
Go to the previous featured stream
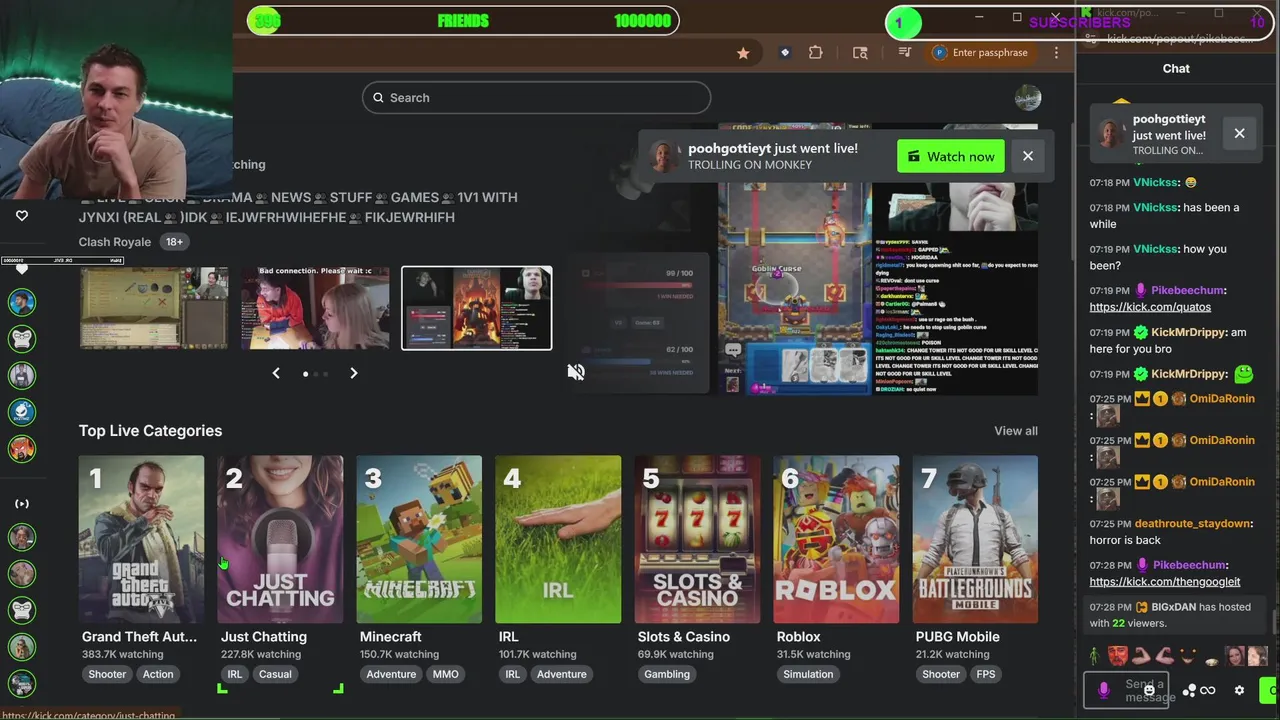click(277, 373)
